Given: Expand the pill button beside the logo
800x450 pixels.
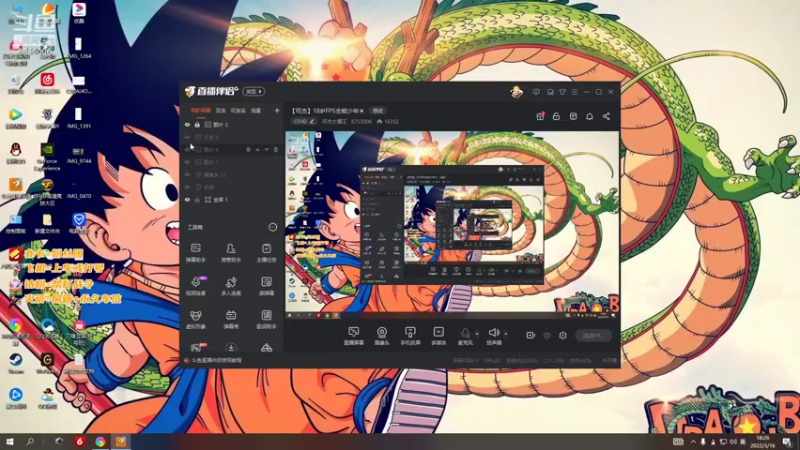Looking at the screenshot, I should pyautogui.click(x=254, y=92).
